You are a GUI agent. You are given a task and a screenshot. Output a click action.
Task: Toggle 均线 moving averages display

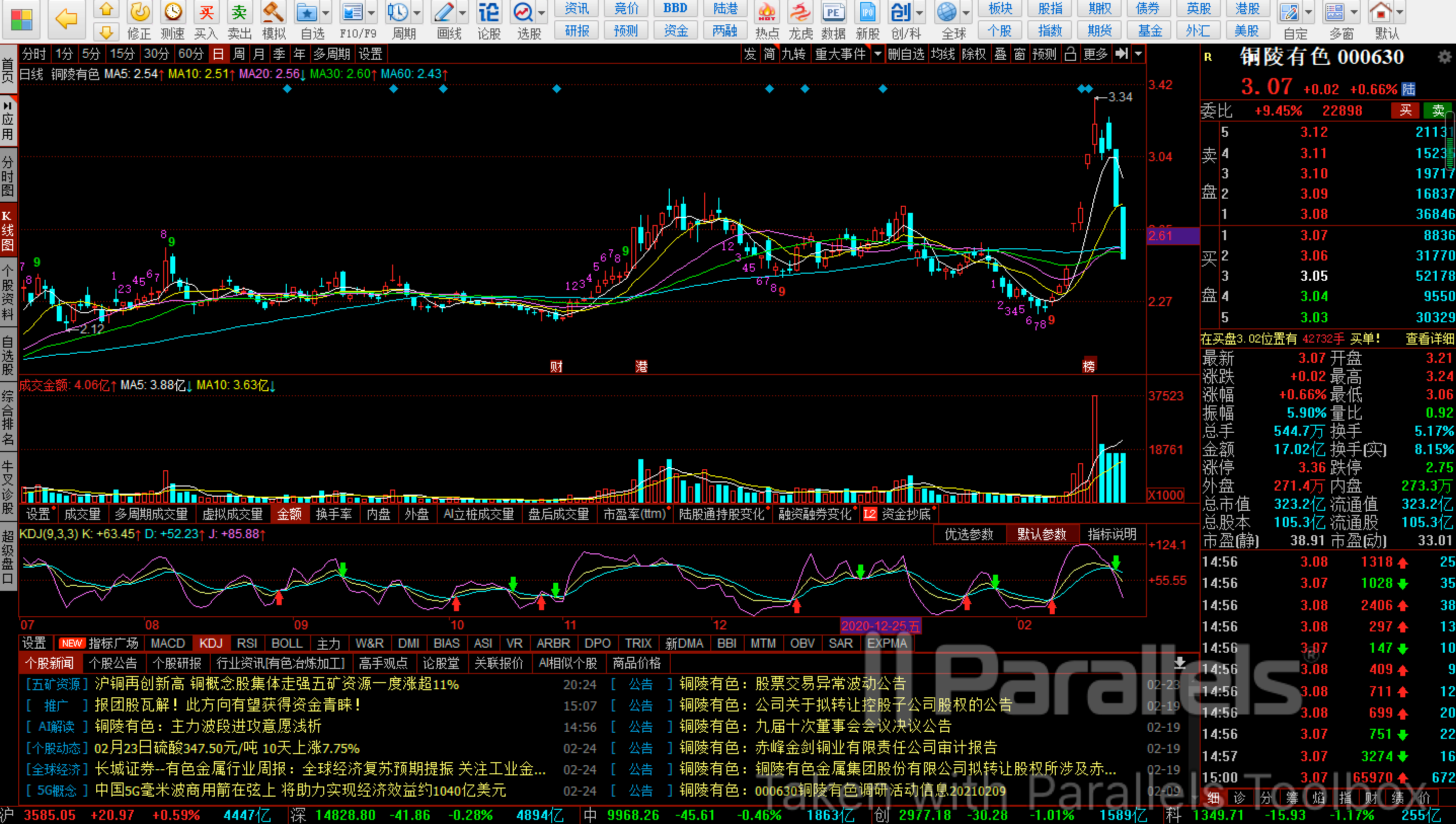click(943, 54)
